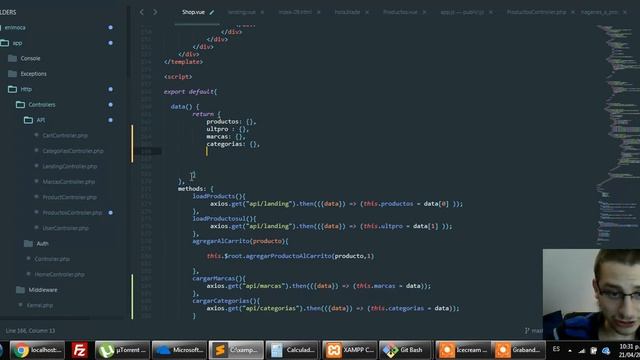Click the Line 166, Column 13 status text
The width and height of the screenshot is (640, 360).
(30, 331)
